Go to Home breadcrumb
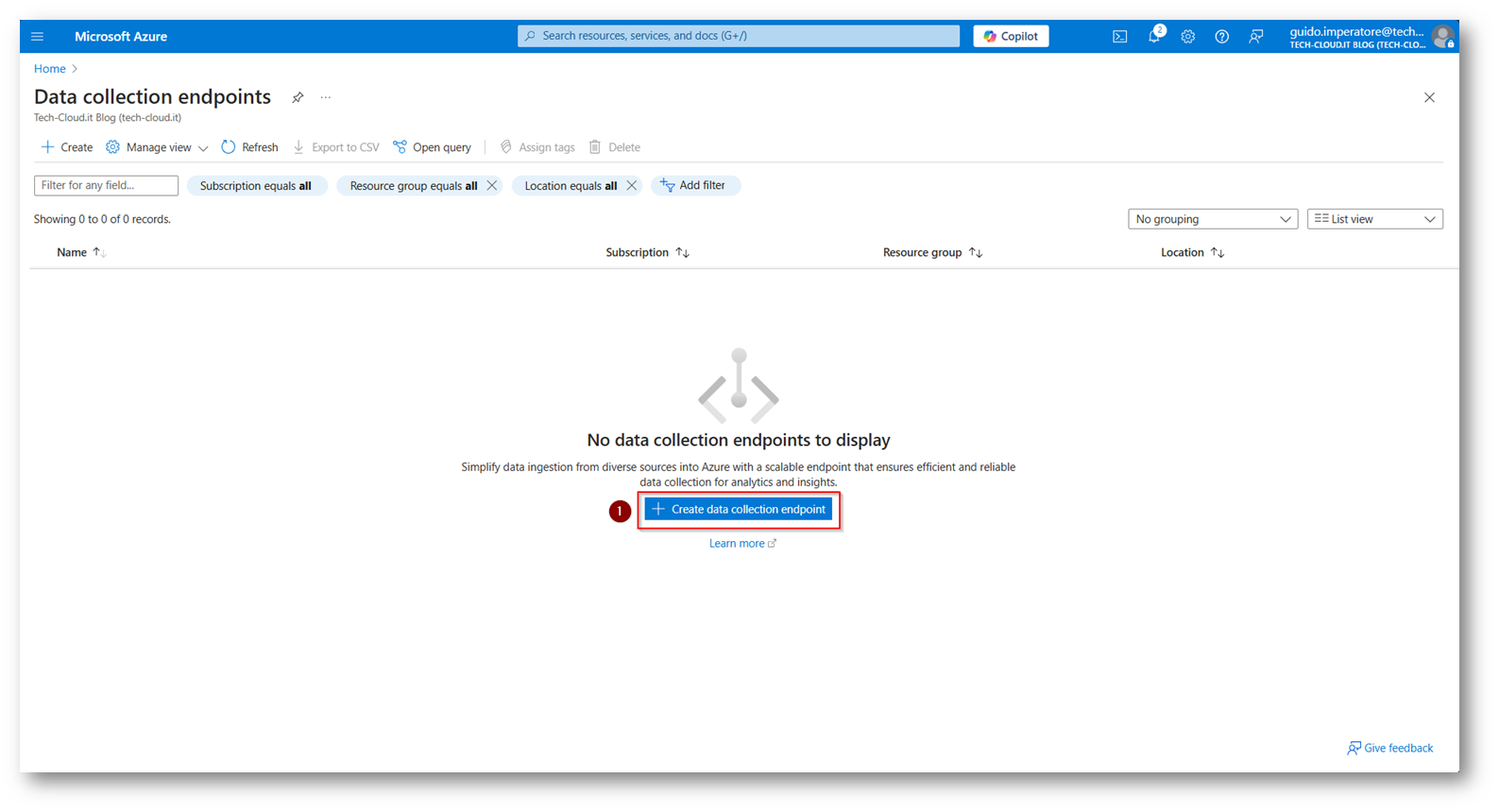 pyautogui.click(x=50, y=69)
